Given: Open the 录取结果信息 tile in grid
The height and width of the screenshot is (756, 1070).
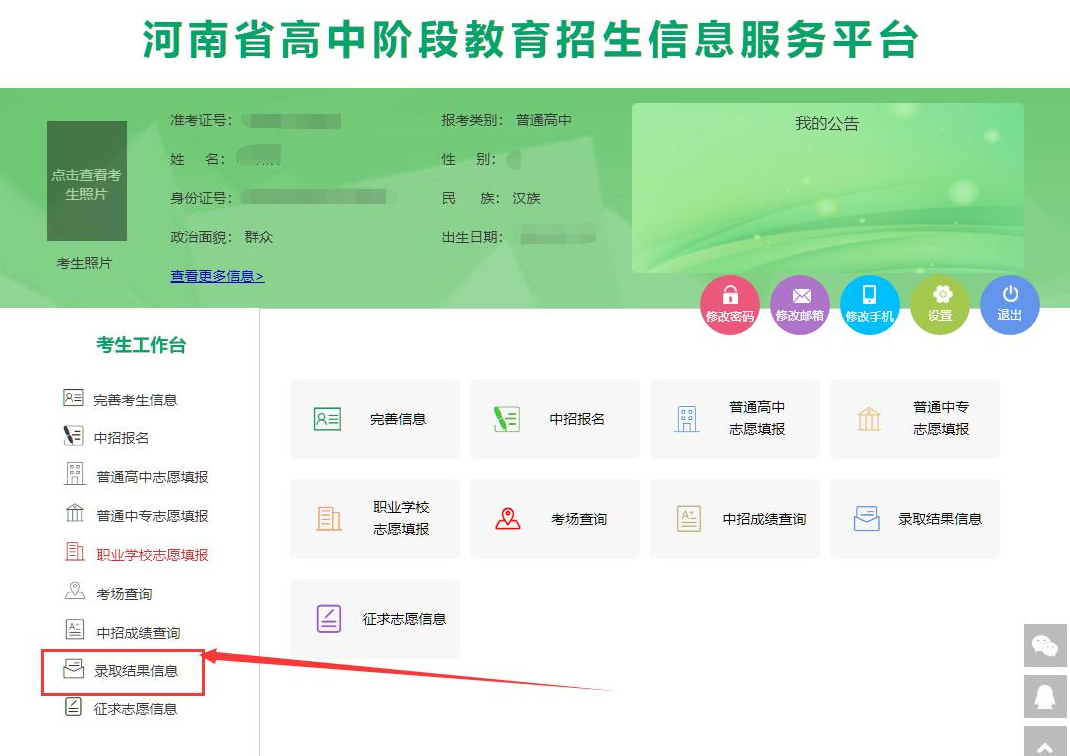Looking at the screenshot, I should point(914,519).
